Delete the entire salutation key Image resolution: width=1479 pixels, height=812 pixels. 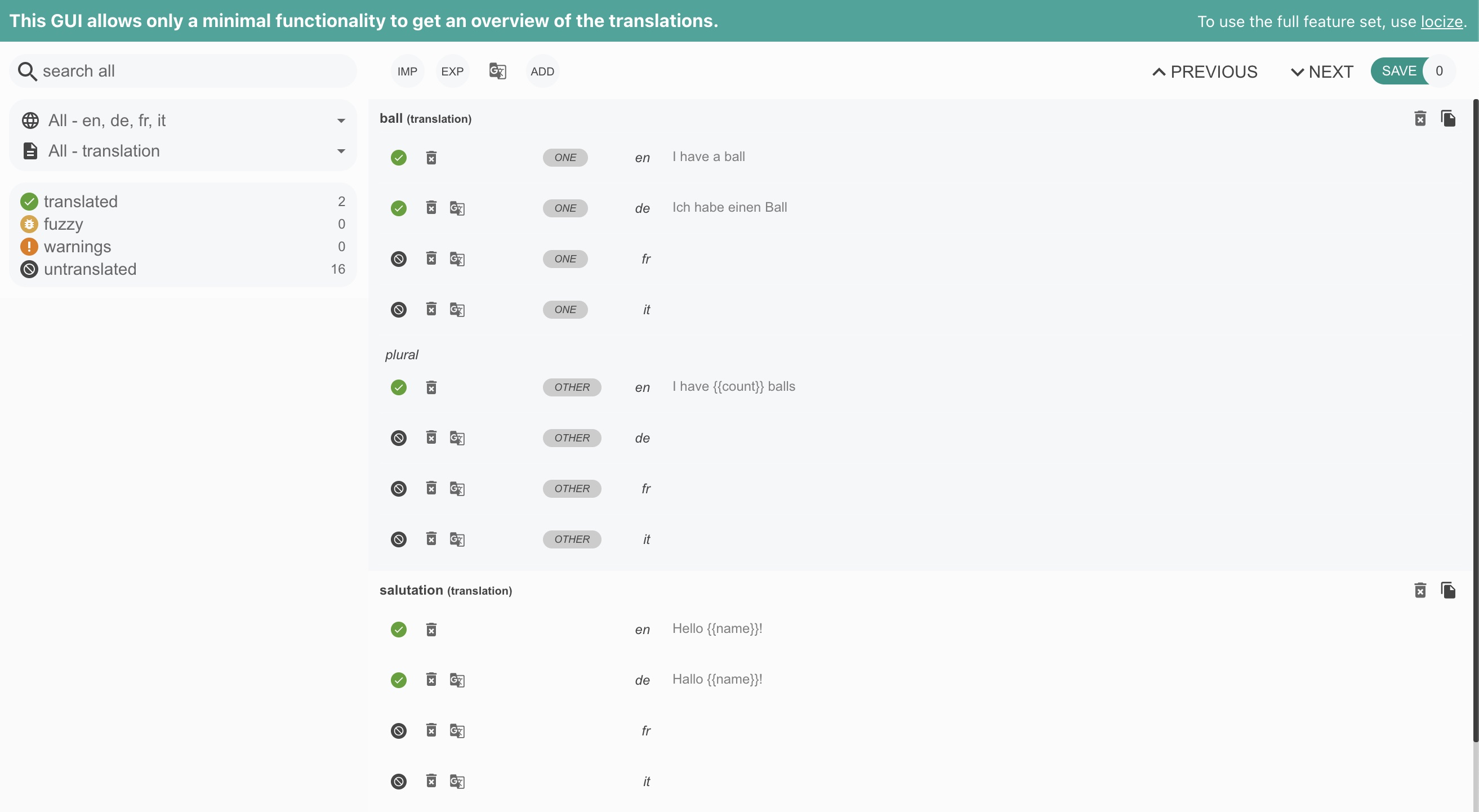point(1420,591)
